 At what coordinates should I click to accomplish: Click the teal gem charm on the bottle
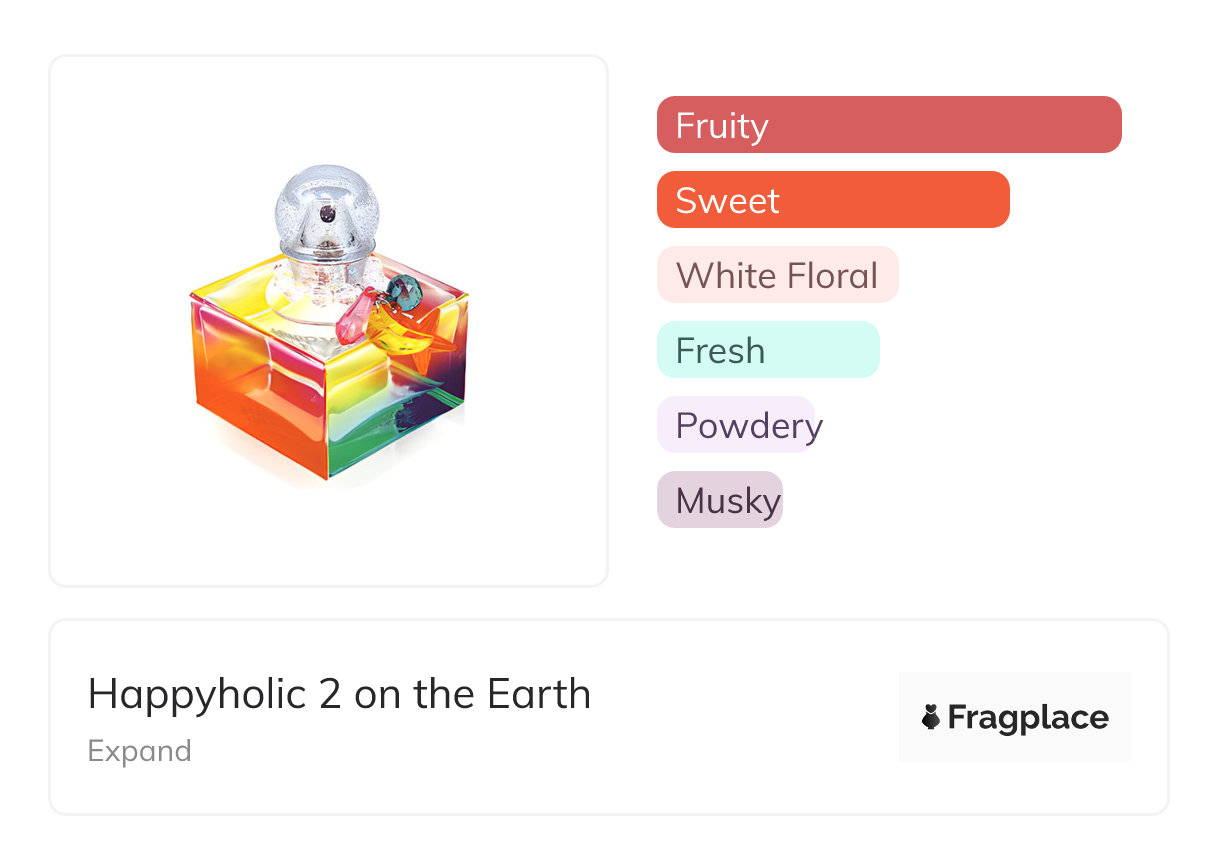click(x=405, y=291)
